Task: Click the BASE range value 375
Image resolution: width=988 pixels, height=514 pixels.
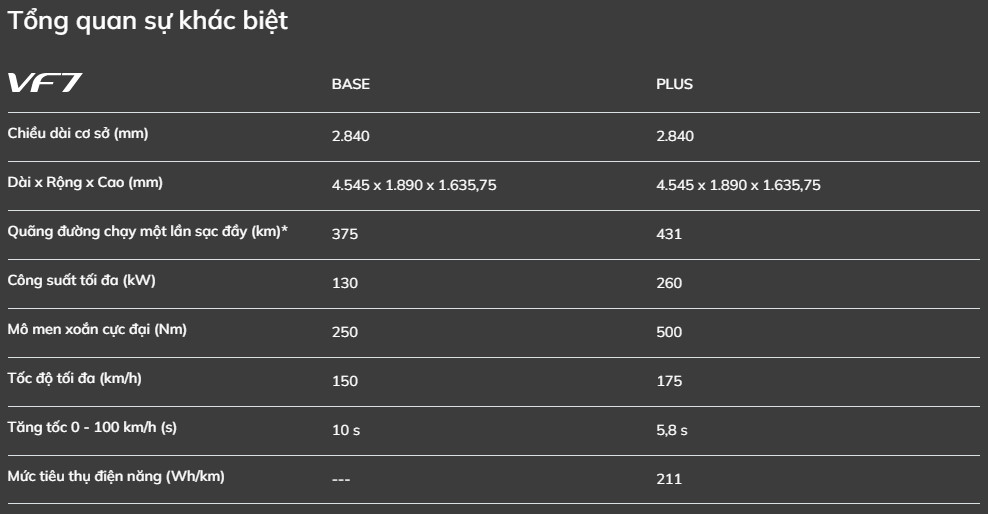Action: click(x=345, y=234)
